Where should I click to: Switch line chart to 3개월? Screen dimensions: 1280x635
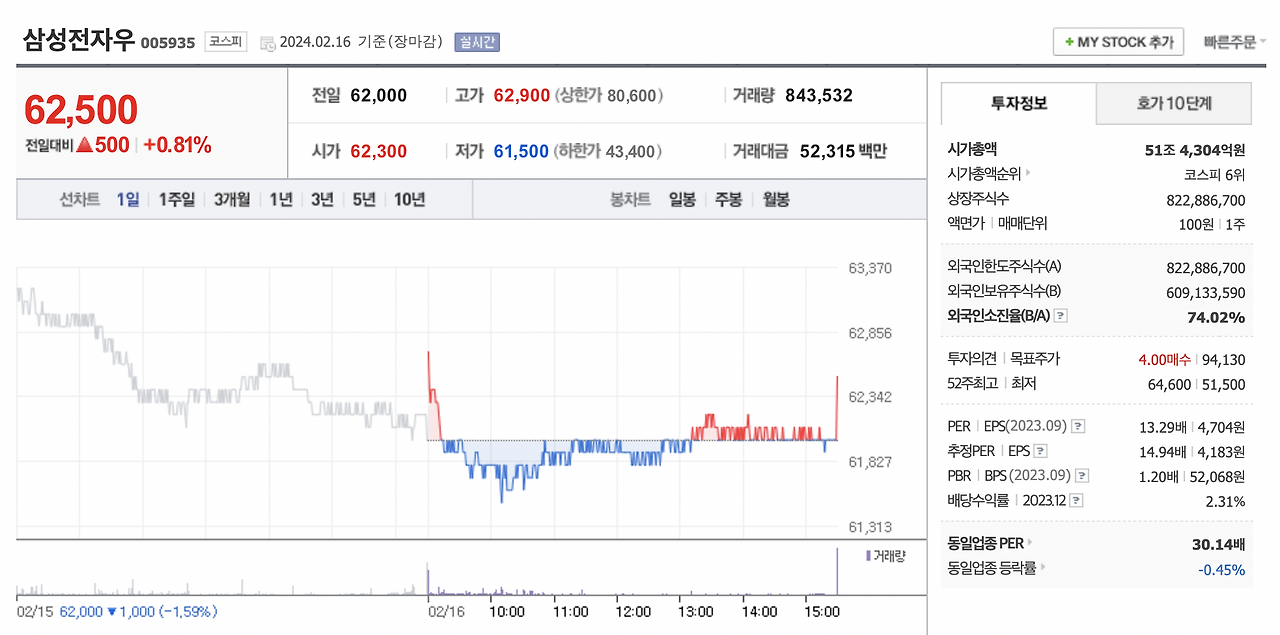pos(232,199)
